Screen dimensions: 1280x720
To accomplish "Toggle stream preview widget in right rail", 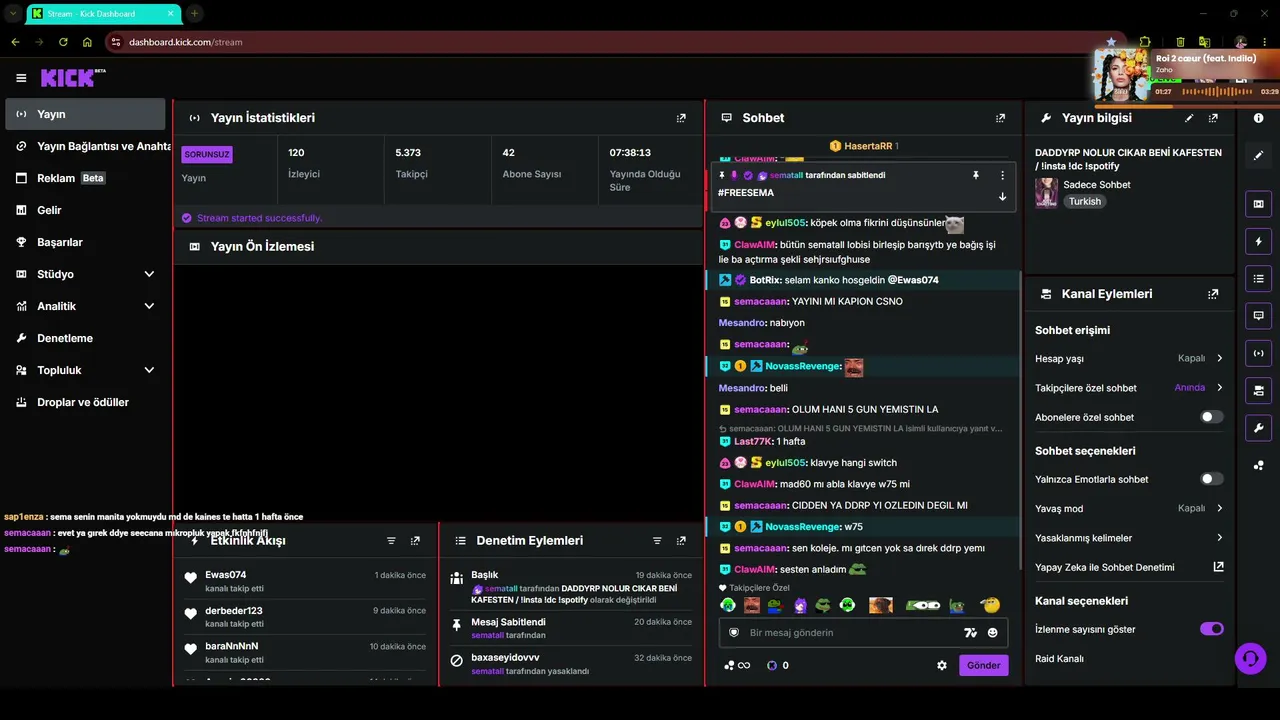I will (1258, 205).
